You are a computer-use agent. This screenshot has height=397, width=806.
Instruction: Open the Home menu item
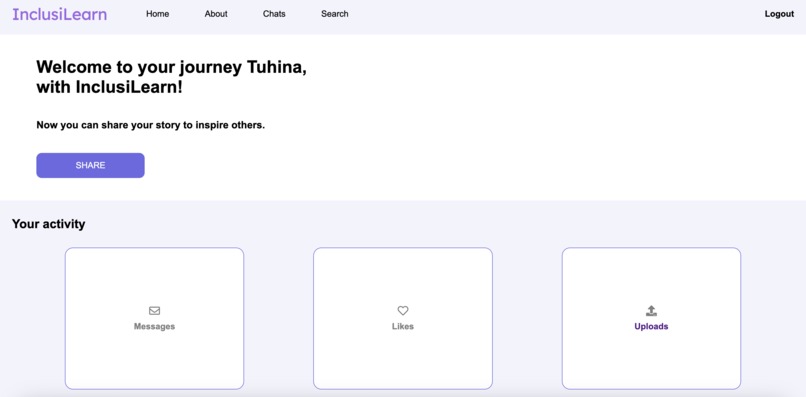[x=157, y=14]
